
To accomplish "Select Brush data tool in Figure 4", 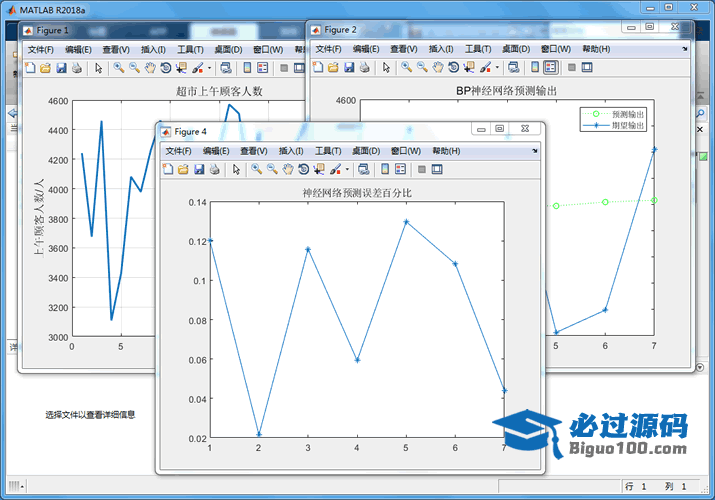I will click(336, 170).
